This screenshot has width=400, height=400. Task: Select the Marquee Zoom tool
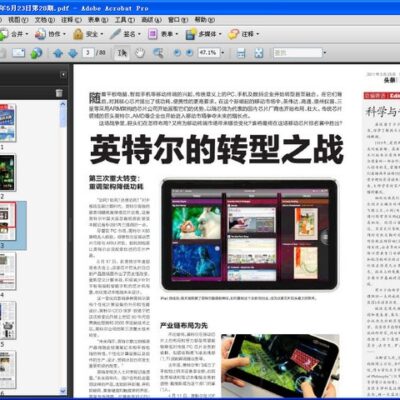pyautogui.click(x=158, y=53)
